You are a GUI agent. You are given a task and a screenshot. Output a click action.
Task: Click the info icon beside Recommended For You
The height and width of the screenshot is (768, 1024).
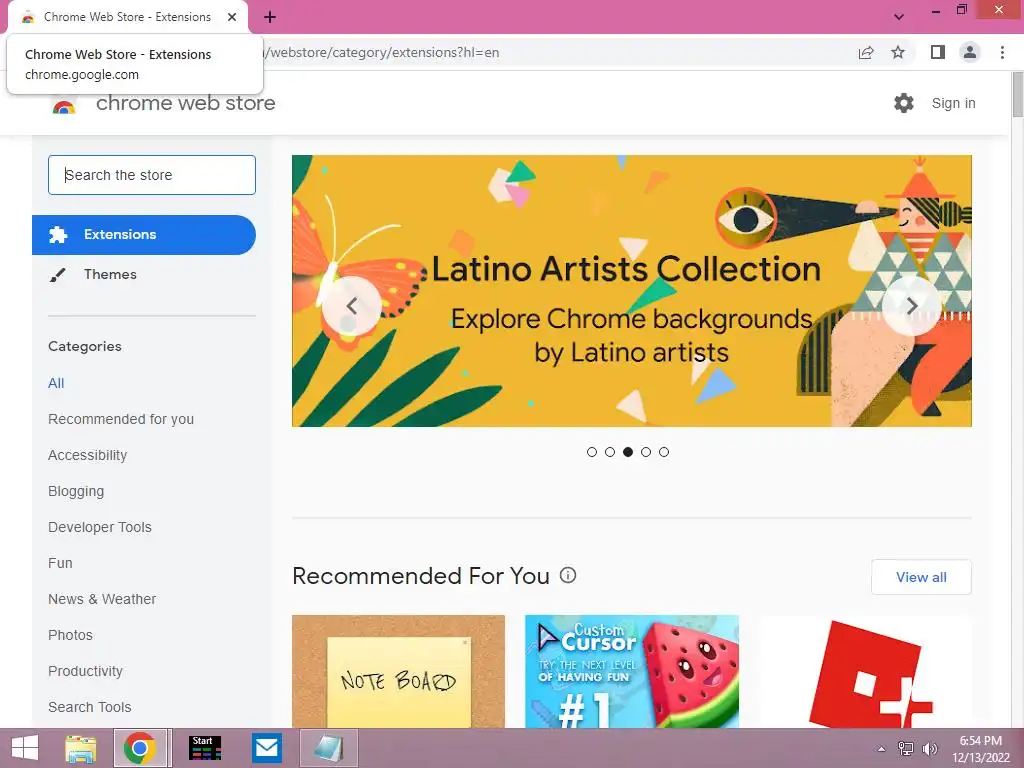point(568,575)
